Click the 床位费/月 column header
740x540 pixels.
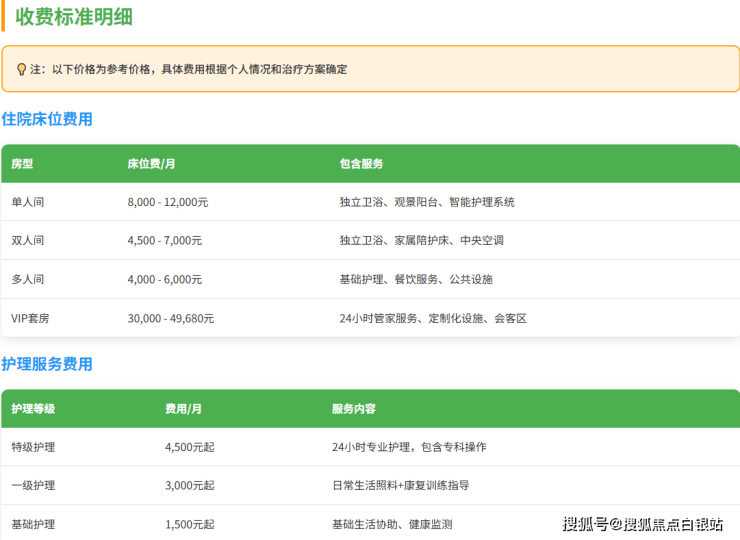click(x=151, y=163)
